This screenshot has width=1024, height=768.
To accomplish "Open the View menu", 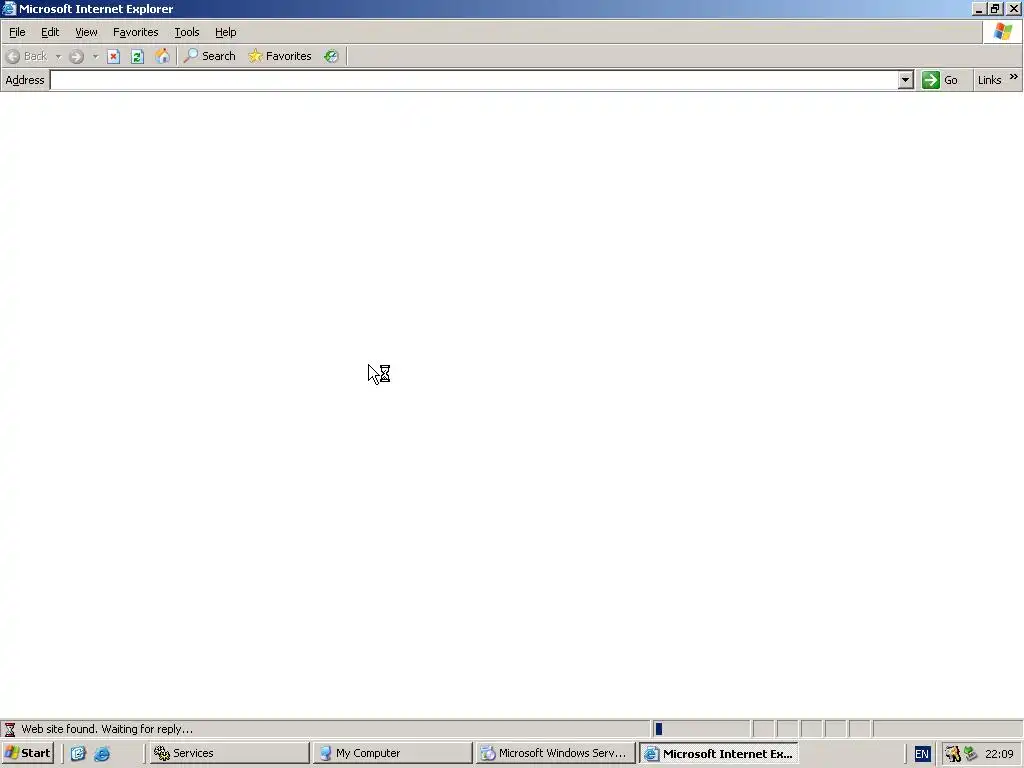I will click(x=86, y=32).
